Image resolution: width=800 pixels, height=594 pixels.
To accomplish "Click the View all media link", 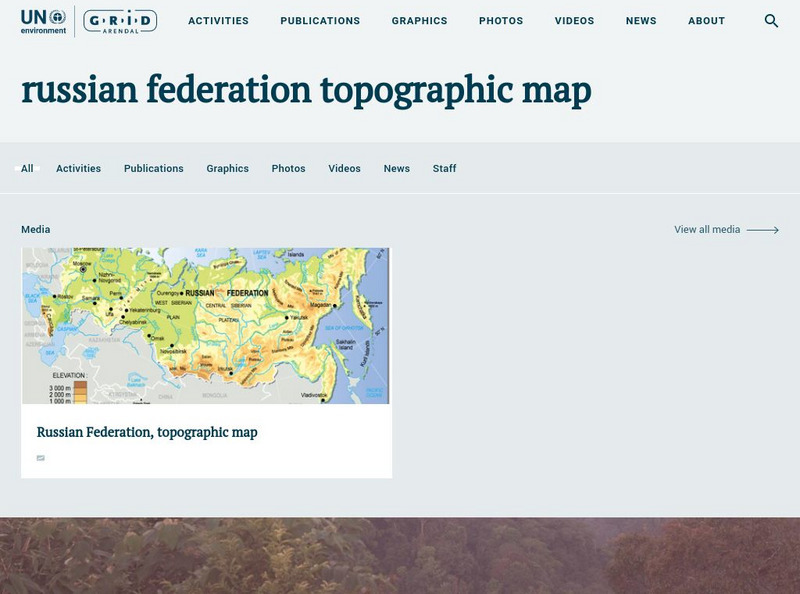I will pyautogui.click(x=707, y=229).
